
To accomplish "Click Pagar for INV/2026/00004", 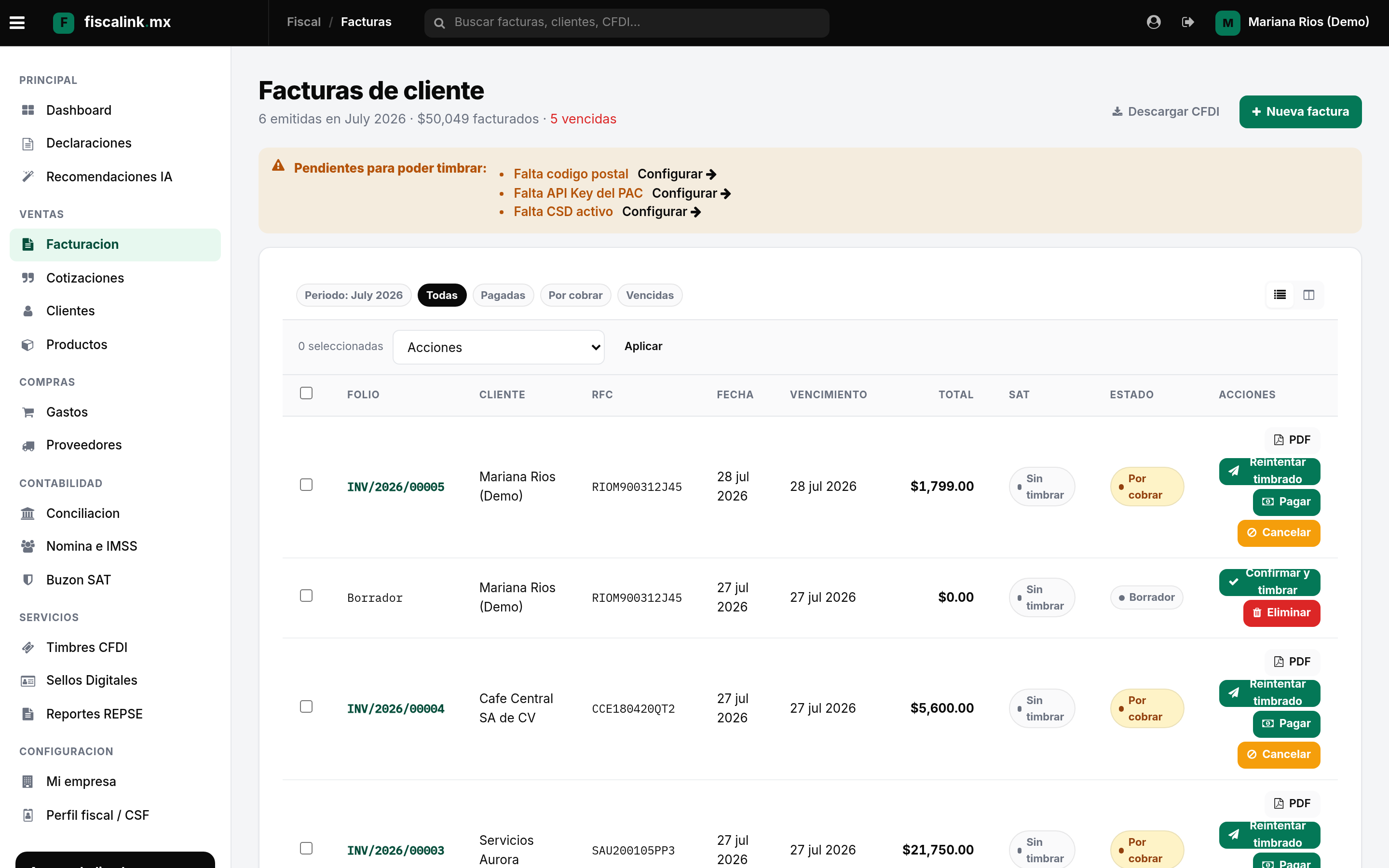I will coord(1286,724).
